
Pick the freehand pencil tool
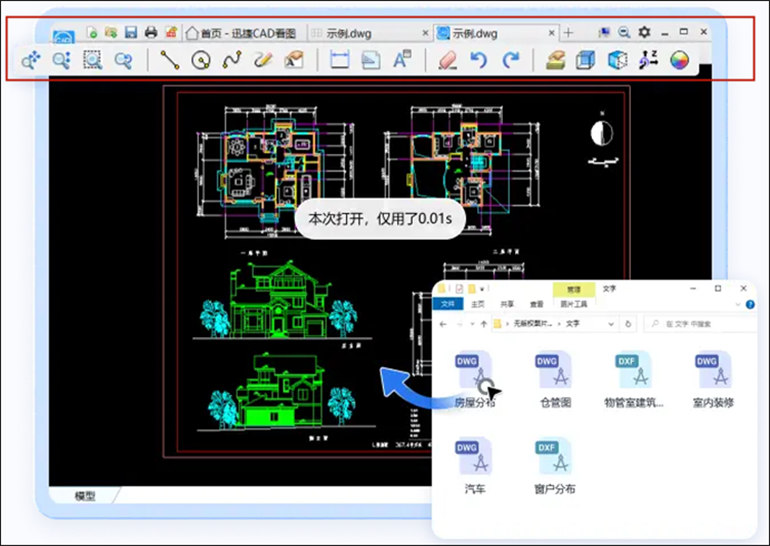(263, 60)
